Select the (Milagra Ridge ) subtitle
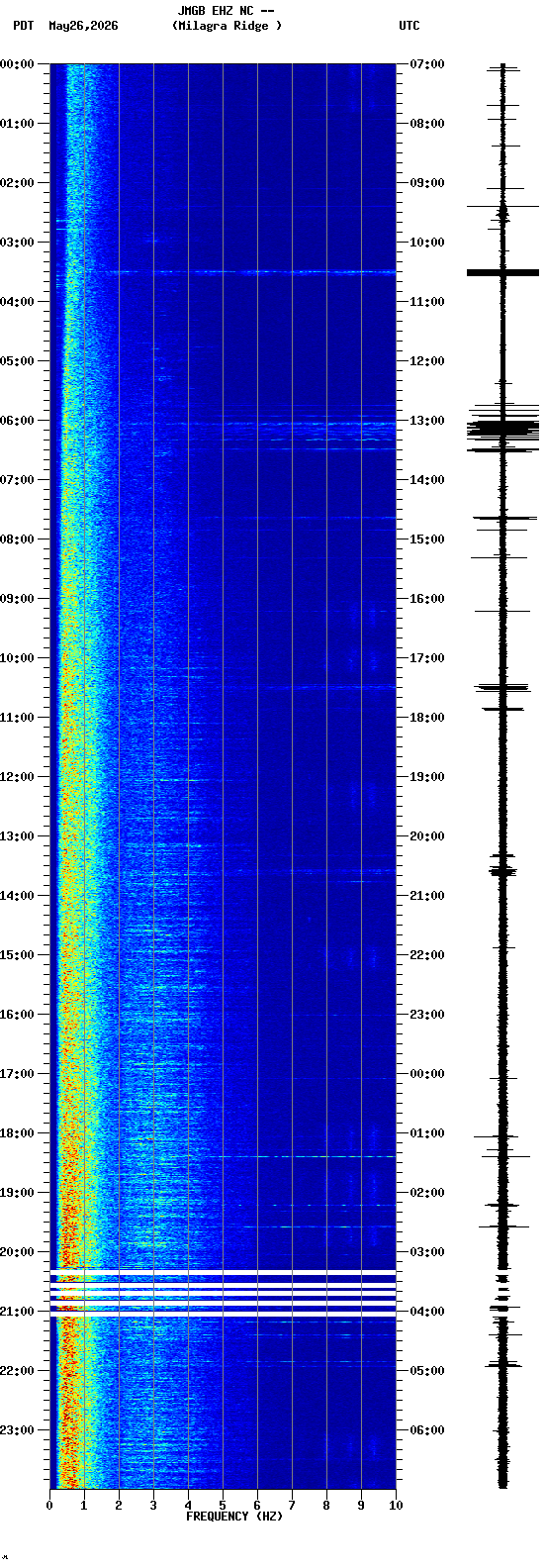This screenshot has width=546, height=1568. [227, 26]
